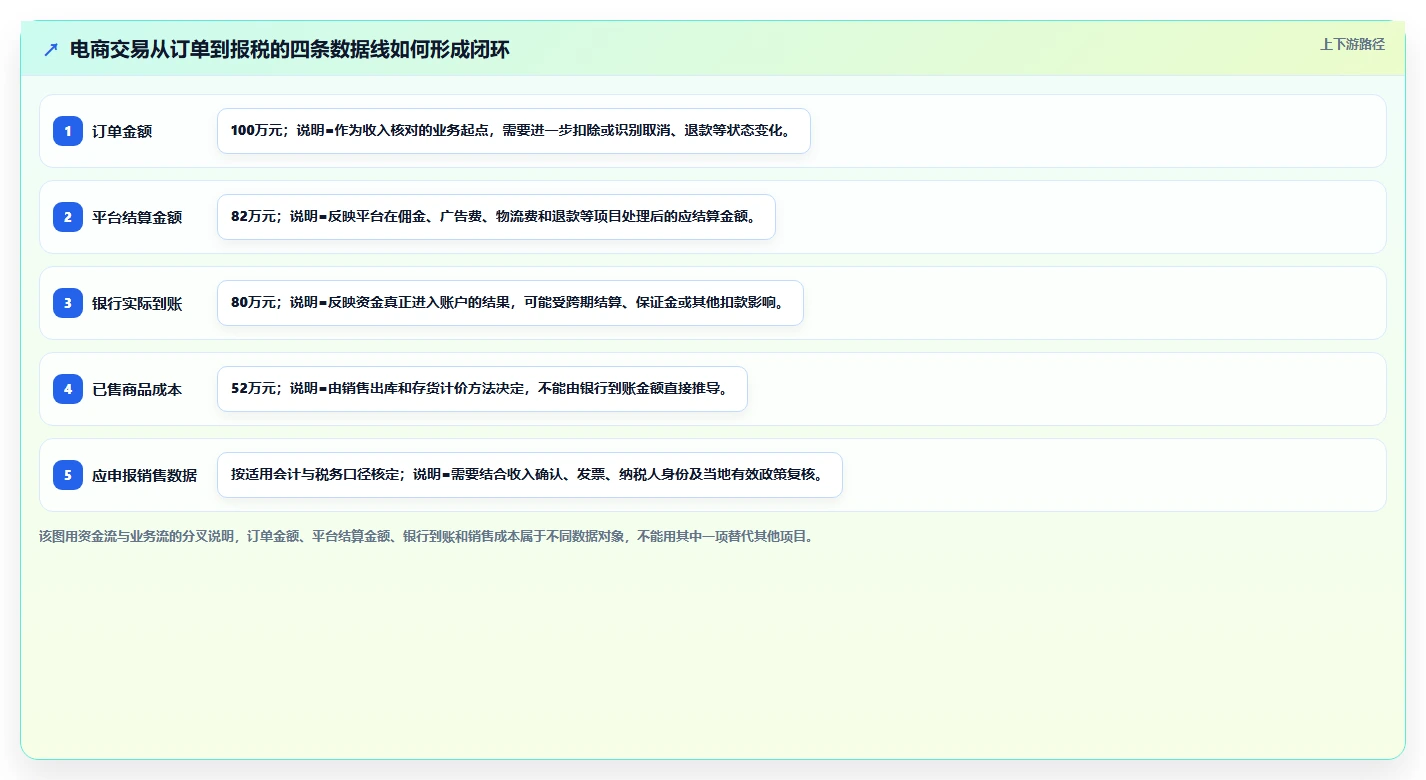1426x780 pixels.
Task: Select the 订单金额 label
Action: point(122,131)
